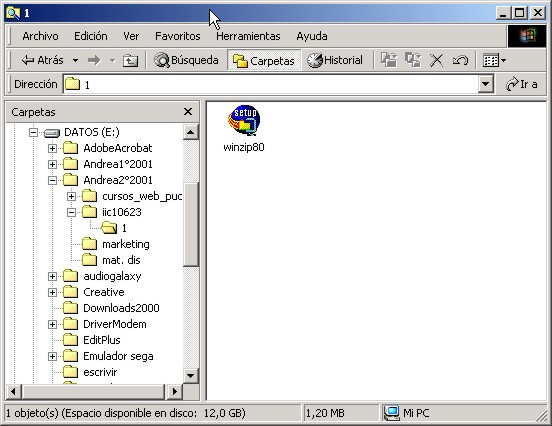This screenshot has height=426, width=552.
Task: Close the Carpetas side panel
Action: pyautogui.click(x=188, y=112)
